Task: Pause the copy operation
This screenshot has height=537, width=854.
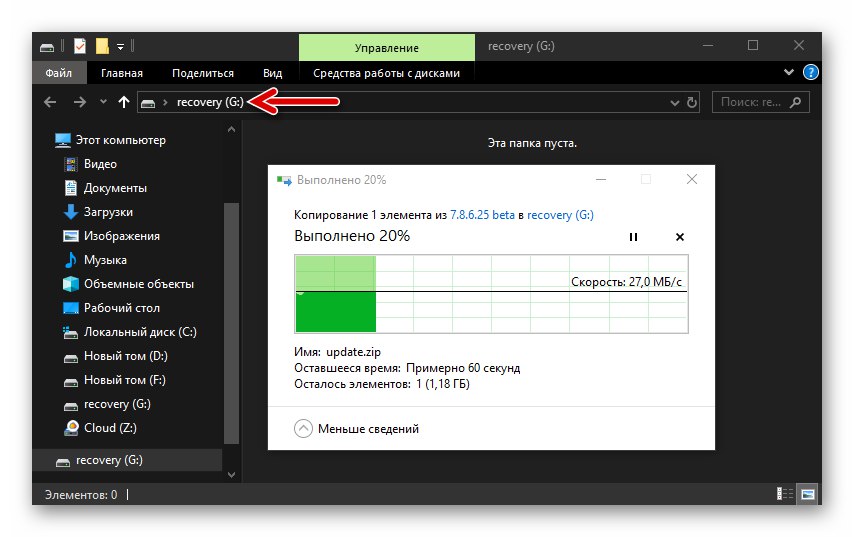Action: pos(633,237)
